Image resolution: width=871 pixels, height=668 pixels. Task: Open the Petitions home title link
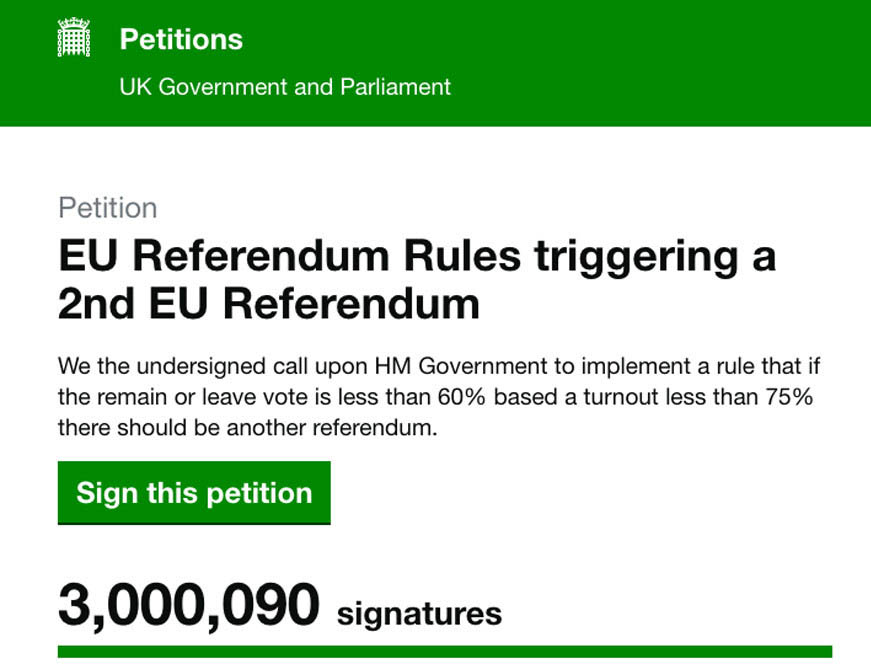[181, 39]
